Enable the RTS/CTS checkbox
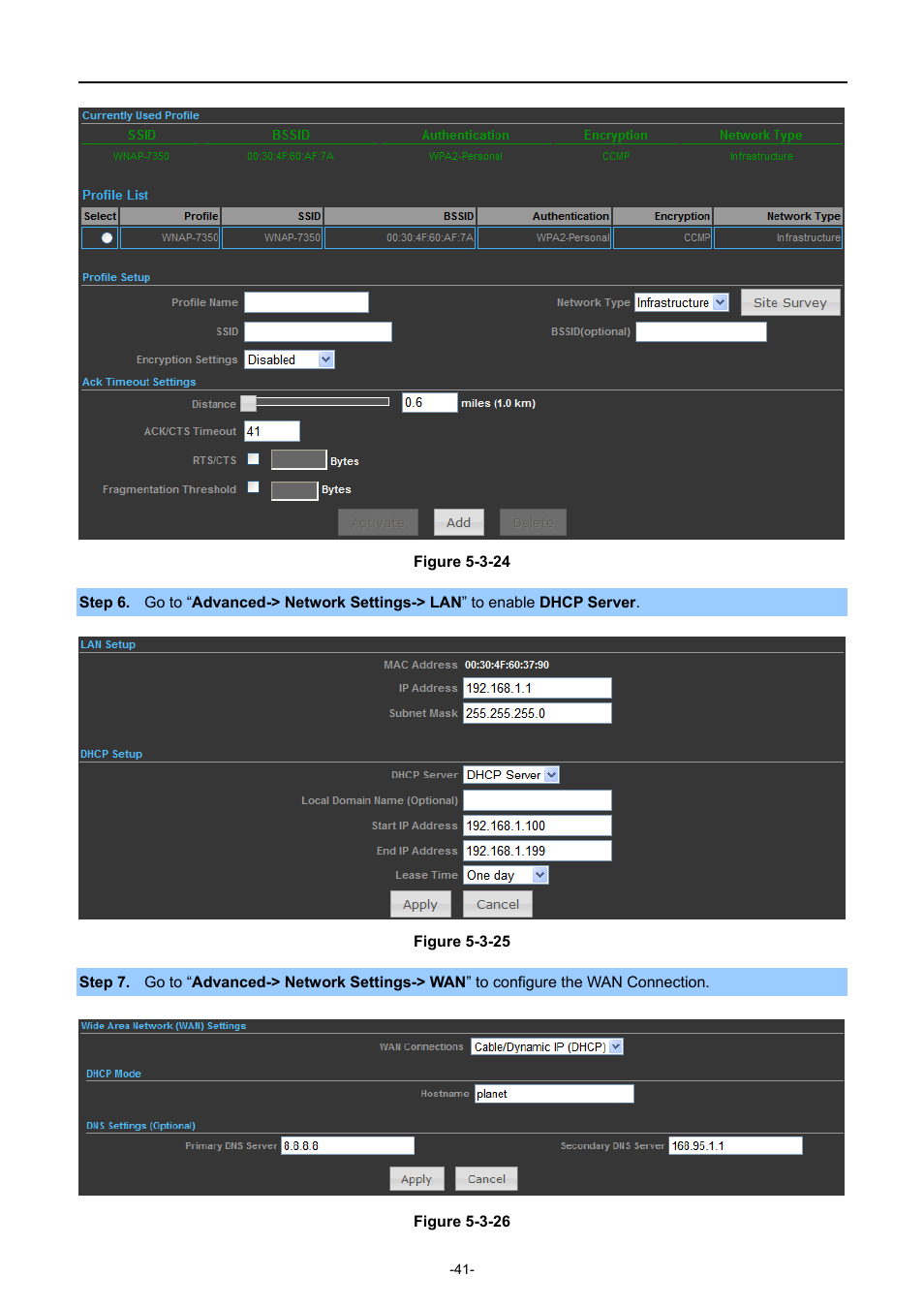Screen dimensions: 924x1308 pos(253,459)
